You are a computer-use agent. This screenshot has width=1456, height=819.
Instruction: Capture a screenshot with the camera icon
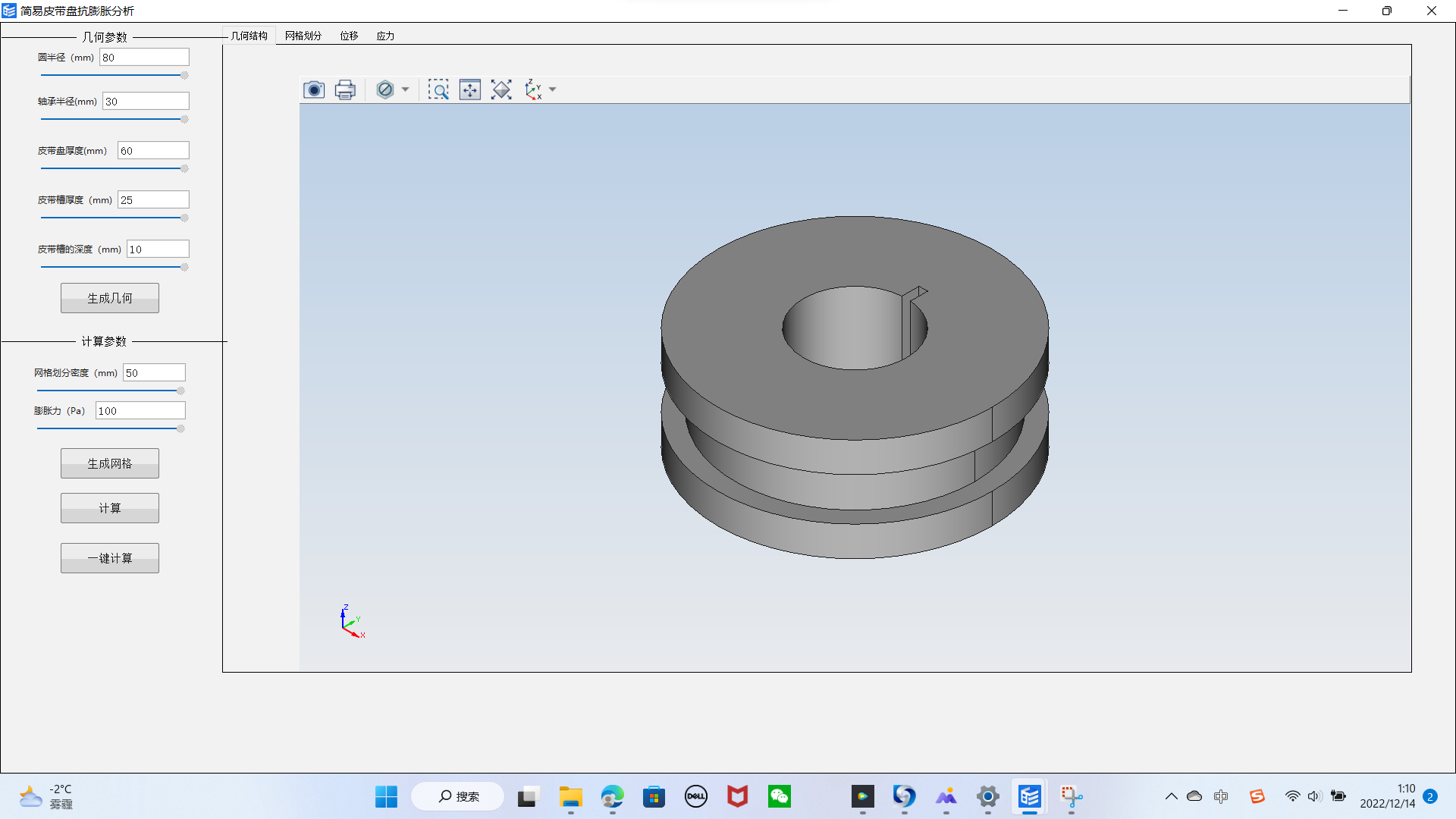pos(314,89)
